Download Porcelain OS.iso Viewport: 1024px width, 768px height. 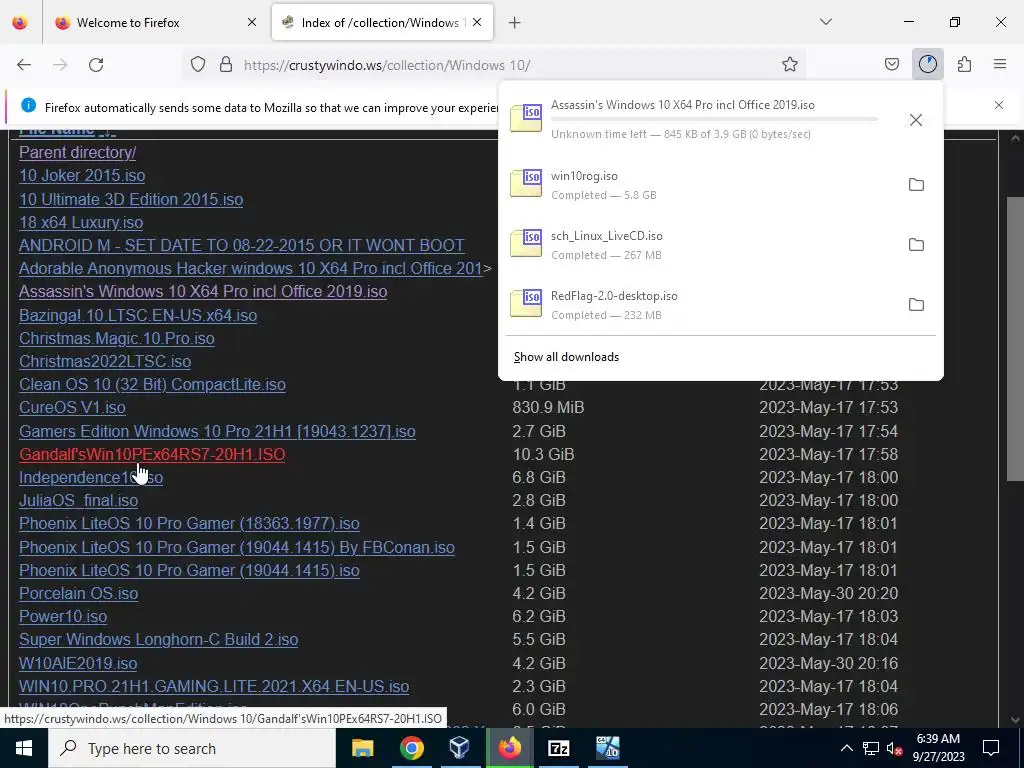(78, 593)
